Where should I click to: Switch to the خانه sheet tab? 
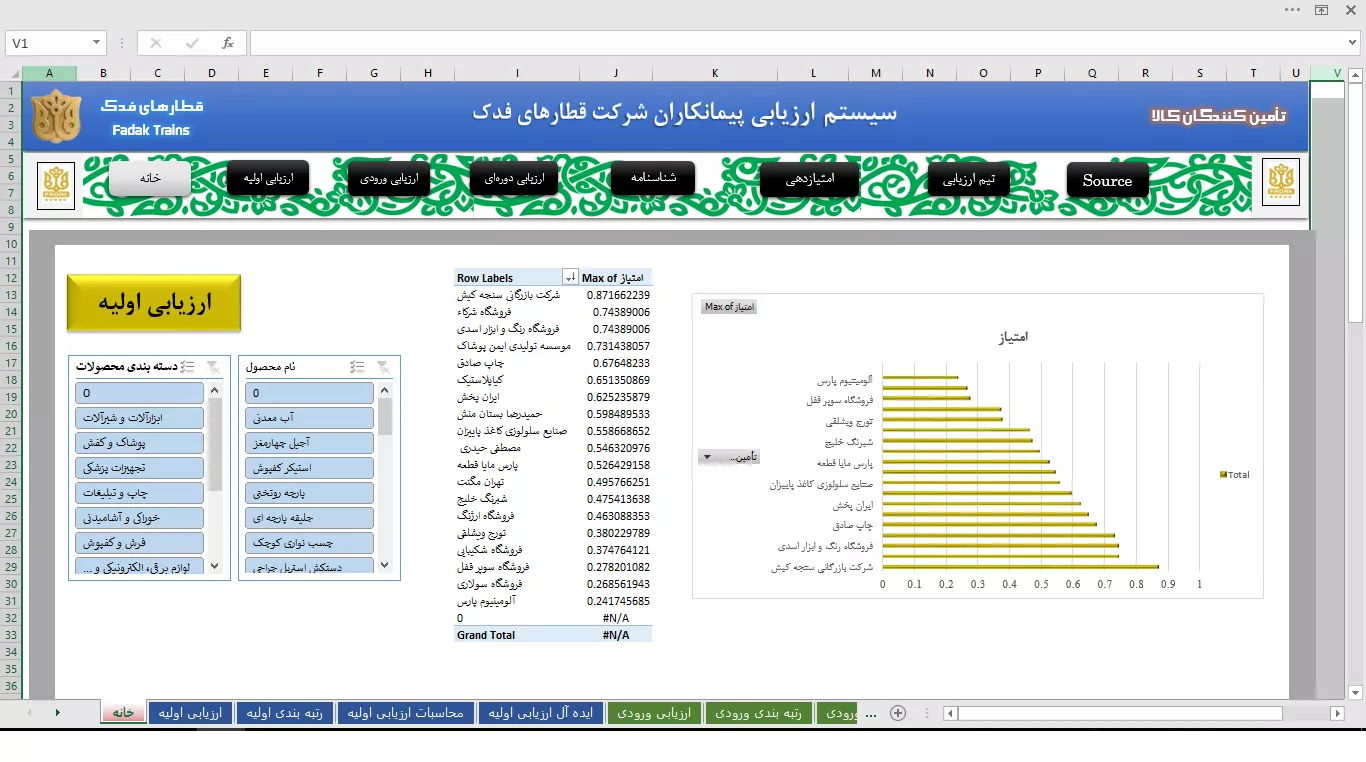point(123,713)
